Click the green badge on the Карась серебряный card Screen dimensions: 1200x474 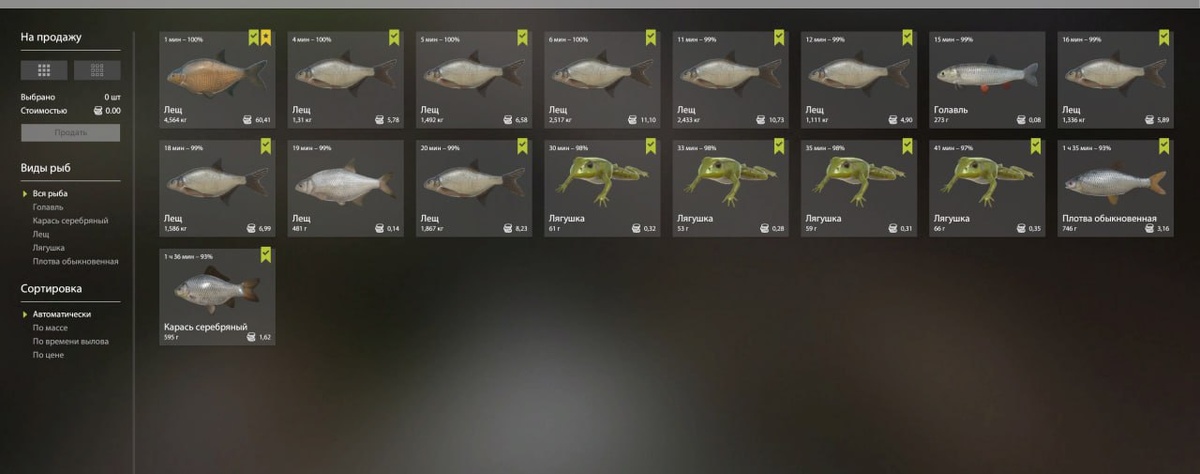click(267, 254)
